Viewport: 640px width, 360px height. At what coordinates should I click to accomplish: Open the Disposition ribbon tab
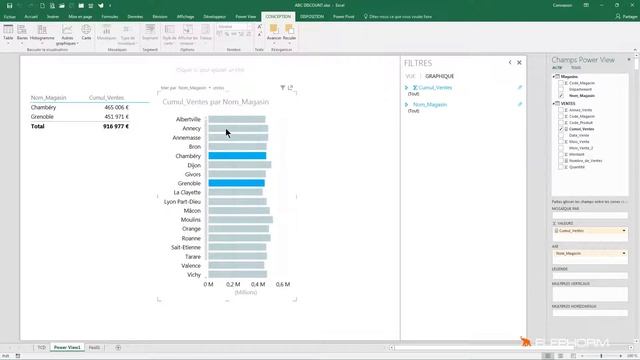point(312,17)
